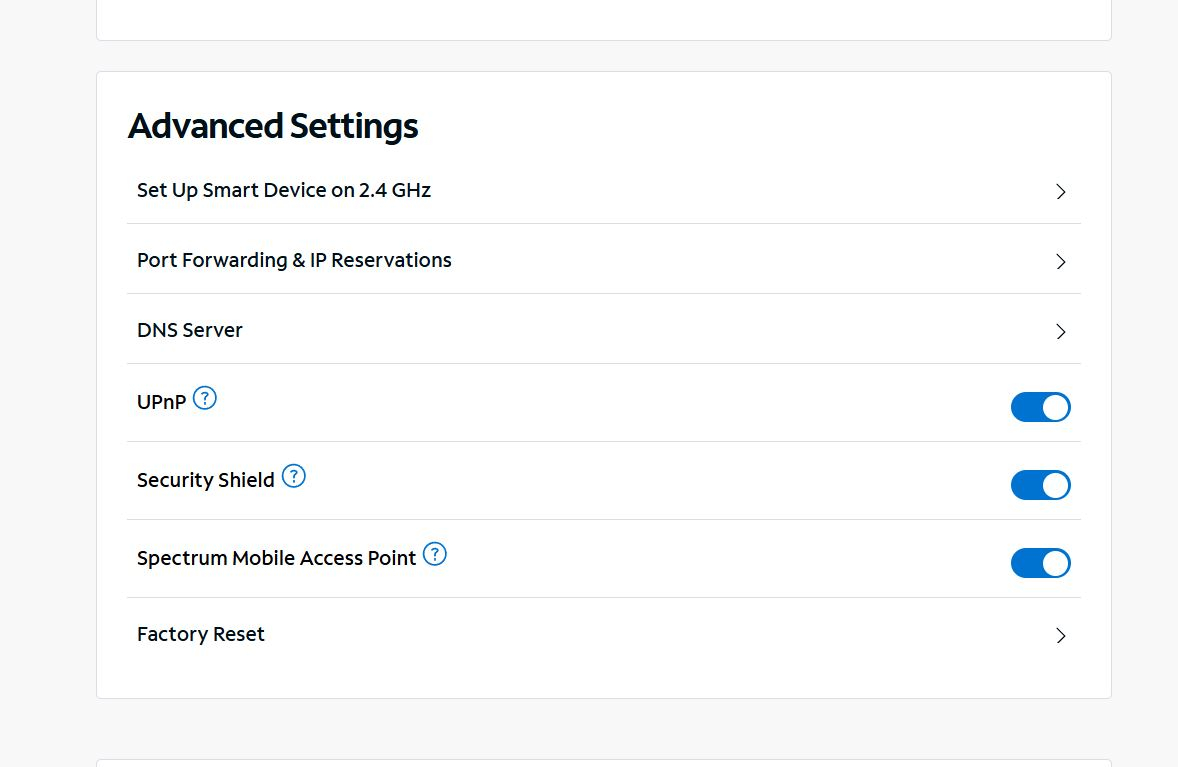Click chevron beside Set Up Smart Device
Screen dimensions: 1178x767
tap(1061, 192)
